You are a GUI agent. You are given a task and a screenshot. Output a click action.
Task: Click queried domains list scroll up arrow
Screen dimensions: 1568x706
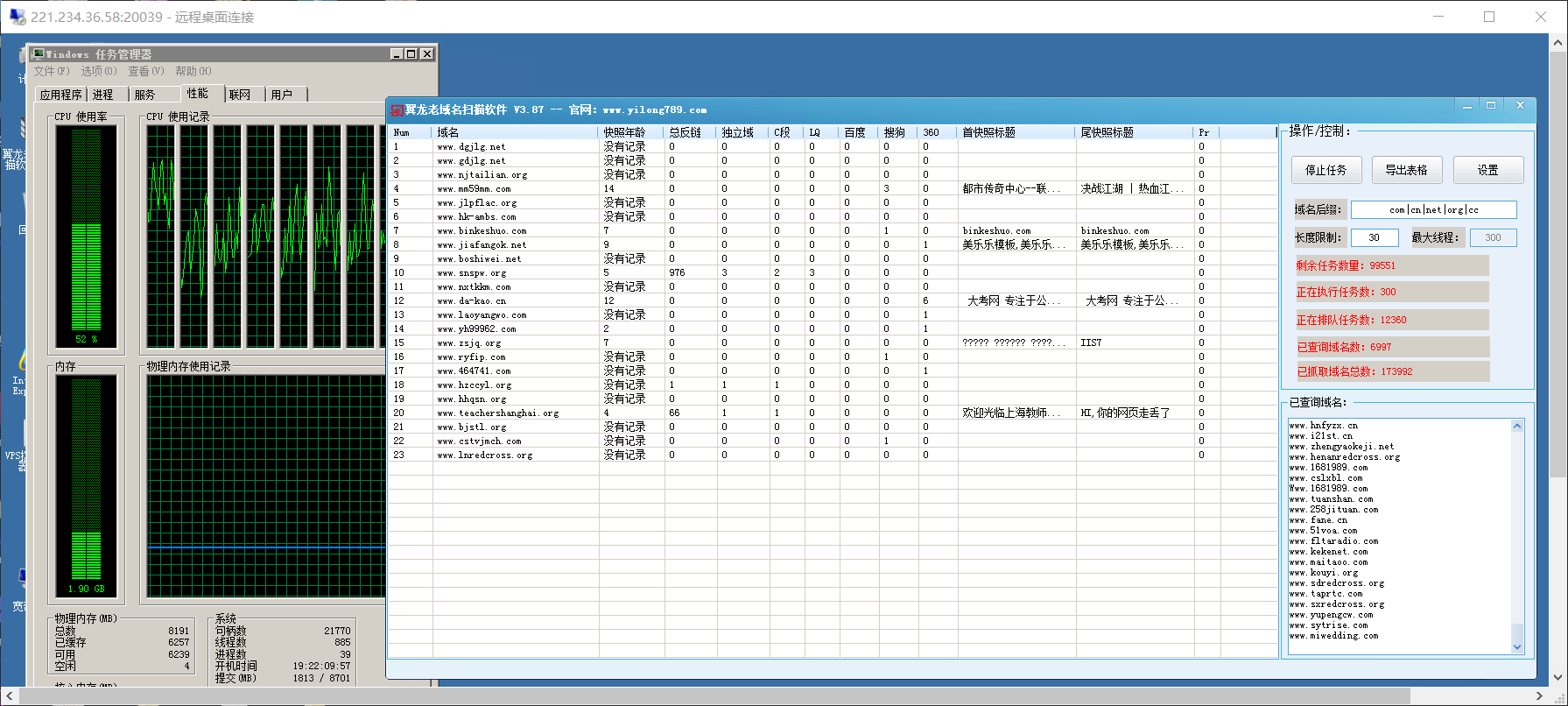coord(1517,426)
